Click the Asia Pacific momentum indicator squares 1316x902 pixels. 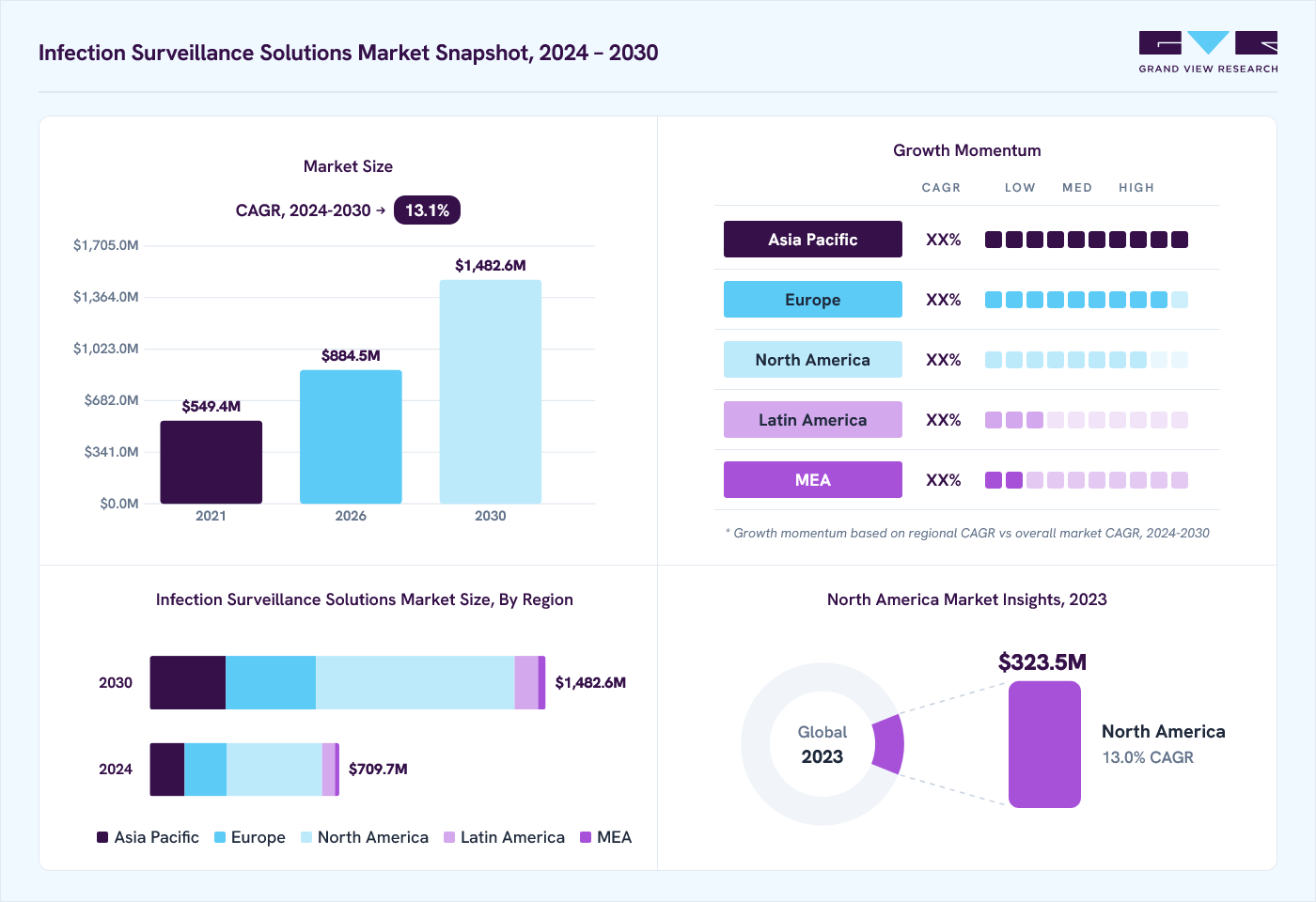click(1087, 240)
